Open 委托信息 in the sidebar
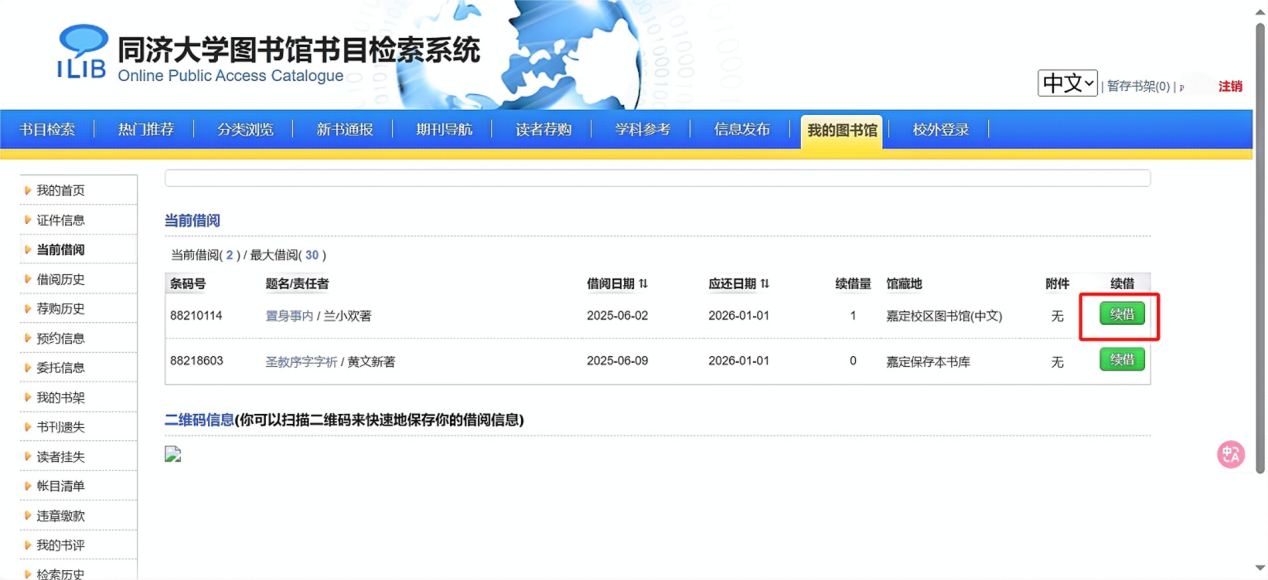Image resolution: width=1268 pixels, height=580 pixels. point(61,368)
